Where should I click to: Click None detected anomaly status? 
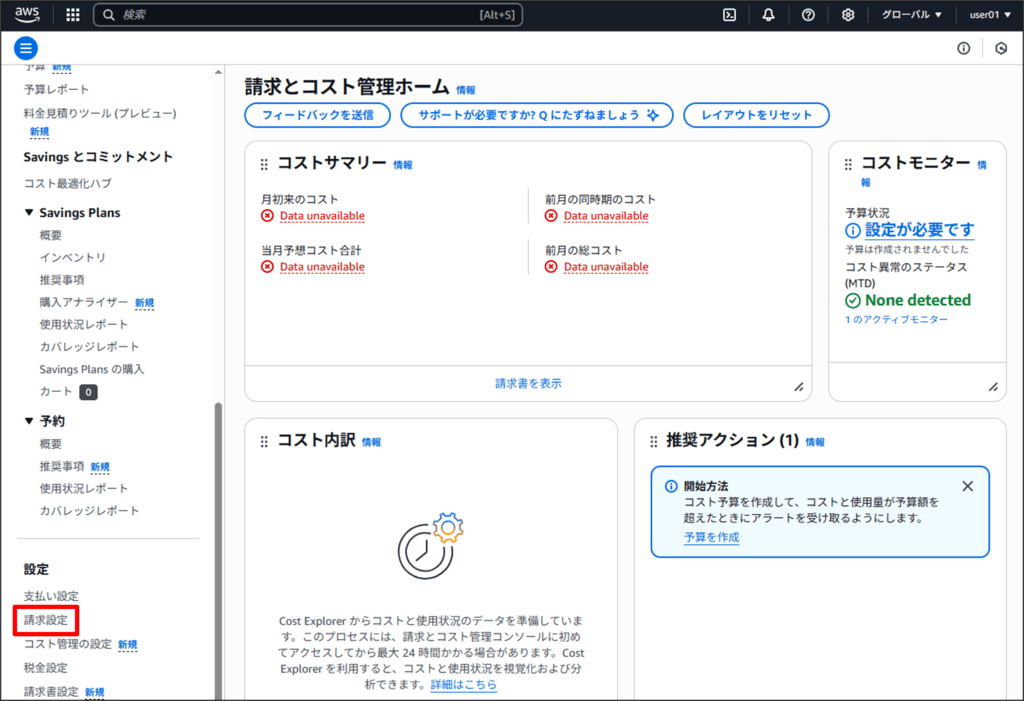(918, 301)
